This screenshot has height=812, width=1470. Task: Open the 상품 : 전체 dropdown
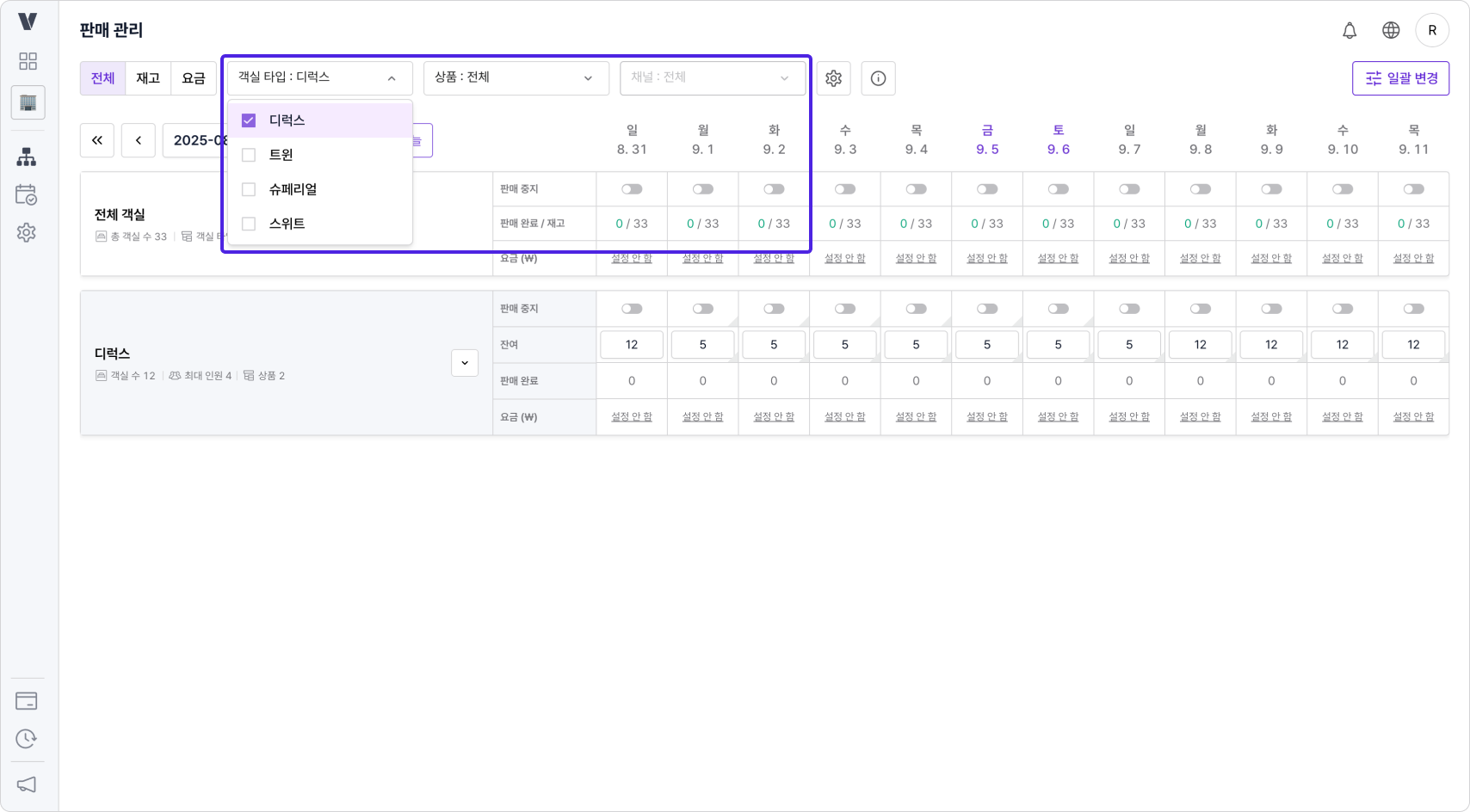516,78
